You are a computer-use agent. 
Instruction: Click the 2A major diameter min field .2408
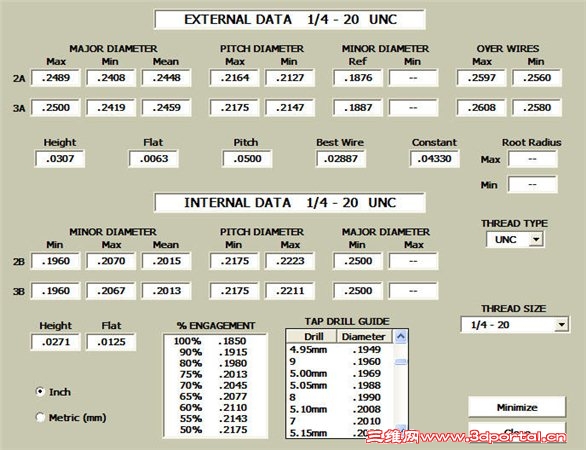click(111, 78)
